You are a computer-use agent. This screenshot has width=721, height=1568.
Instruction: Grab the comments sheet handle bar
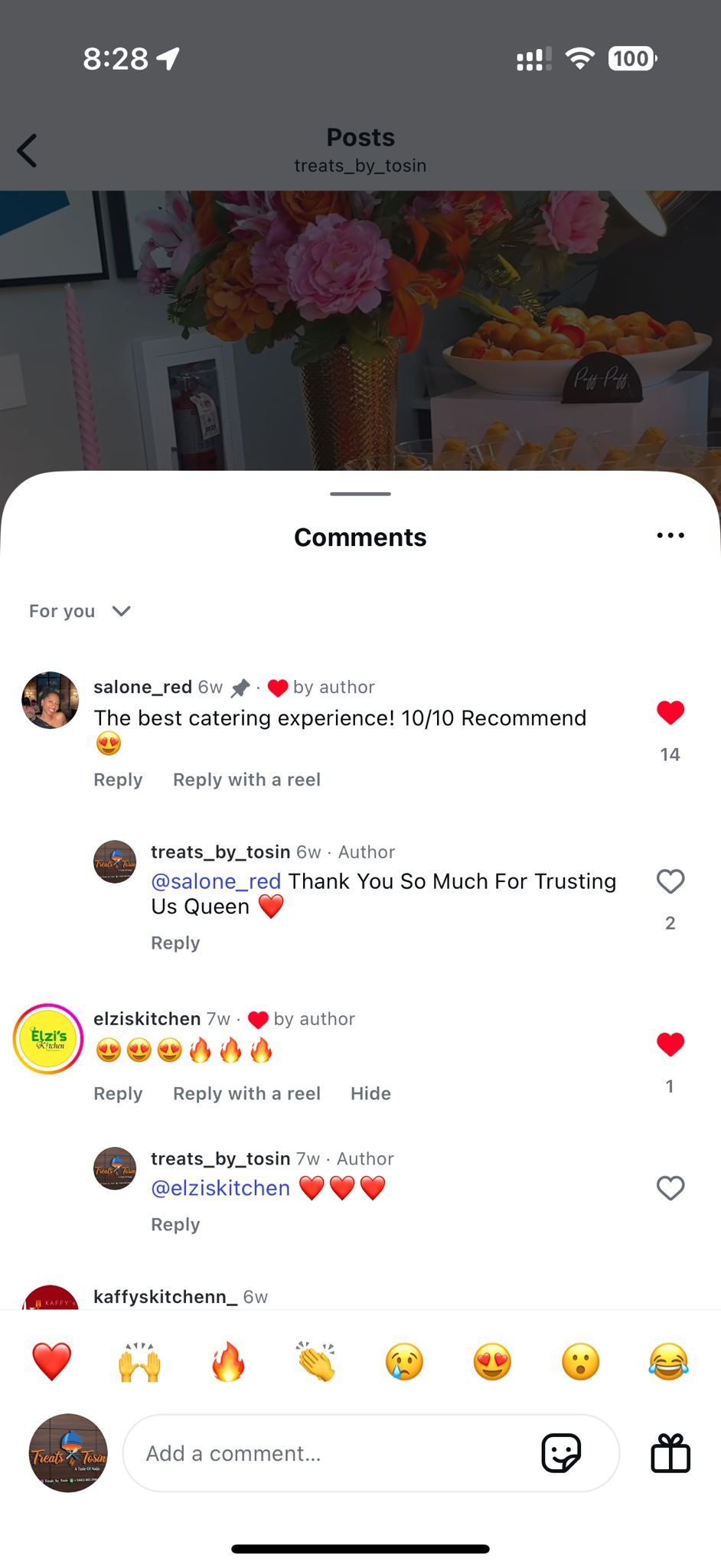360,494
